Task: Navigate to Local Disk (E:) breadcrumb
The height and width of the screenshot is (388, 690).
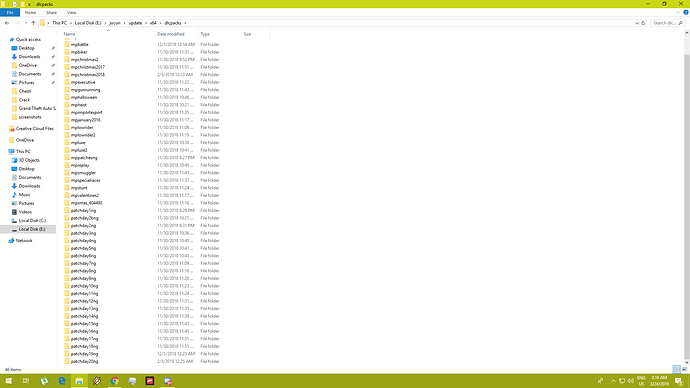Action: coord(88,23)
